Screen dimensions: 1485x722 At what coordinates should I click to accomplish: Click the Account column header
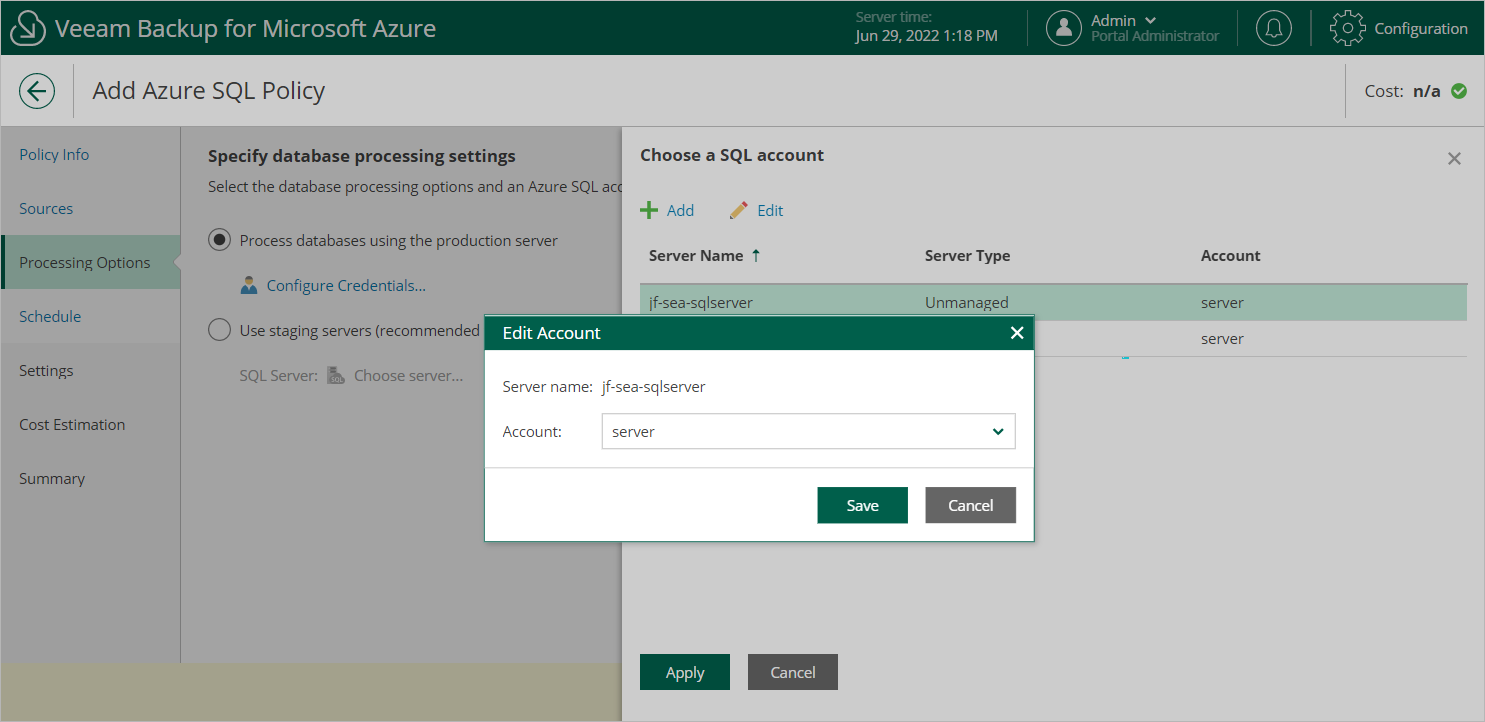1230,256
